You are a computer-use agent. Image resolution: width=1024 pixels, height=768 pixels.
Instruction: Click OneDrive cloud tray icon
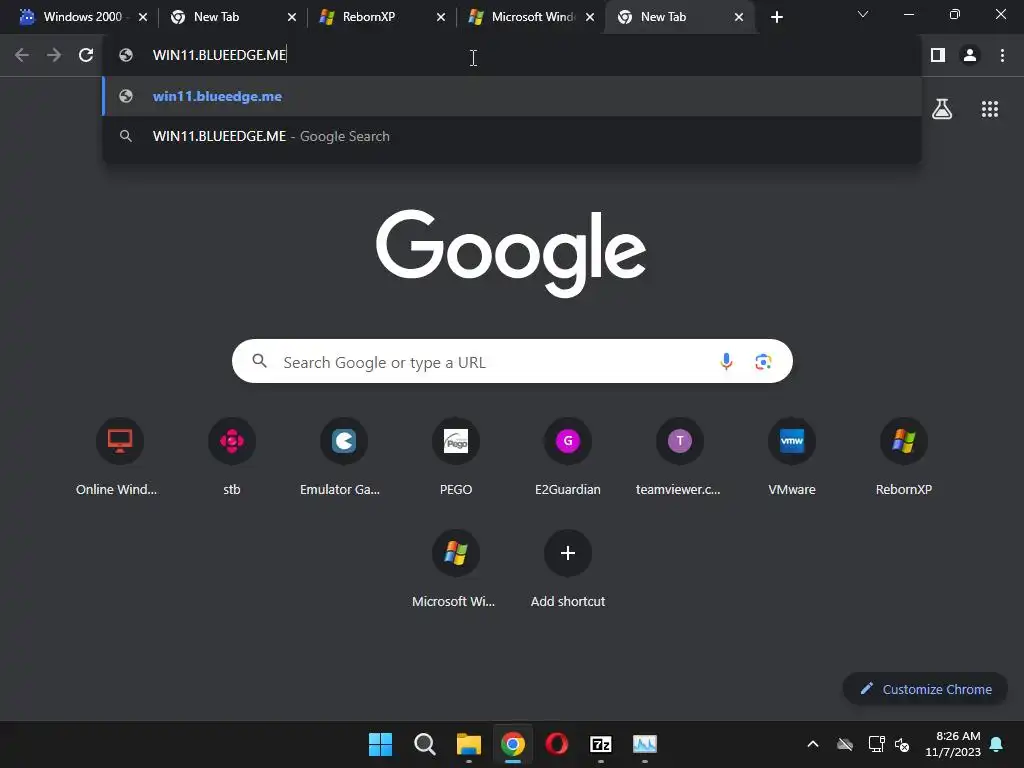coord(845,744)
